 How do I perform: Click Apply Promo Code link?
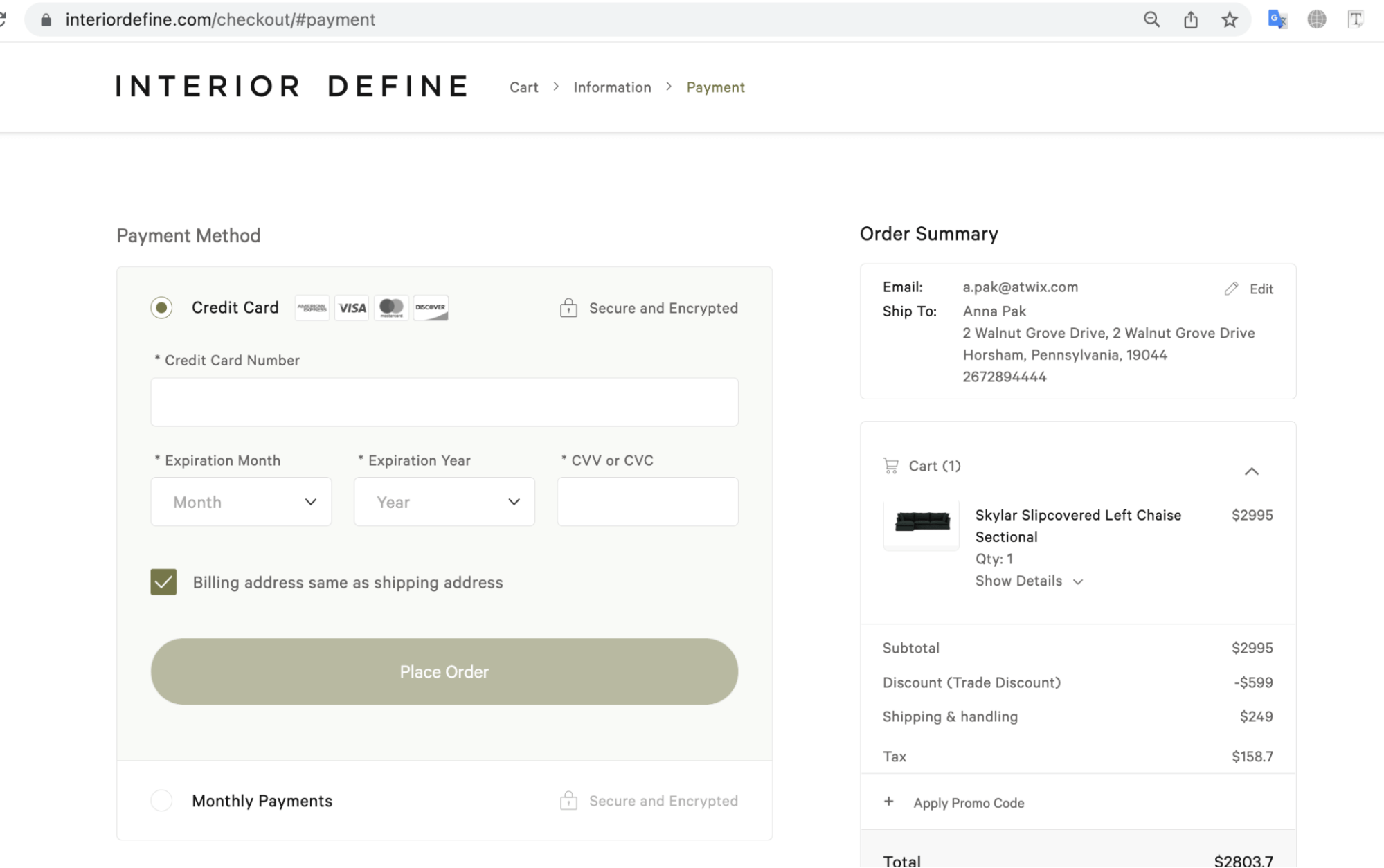tap(969, 803)
